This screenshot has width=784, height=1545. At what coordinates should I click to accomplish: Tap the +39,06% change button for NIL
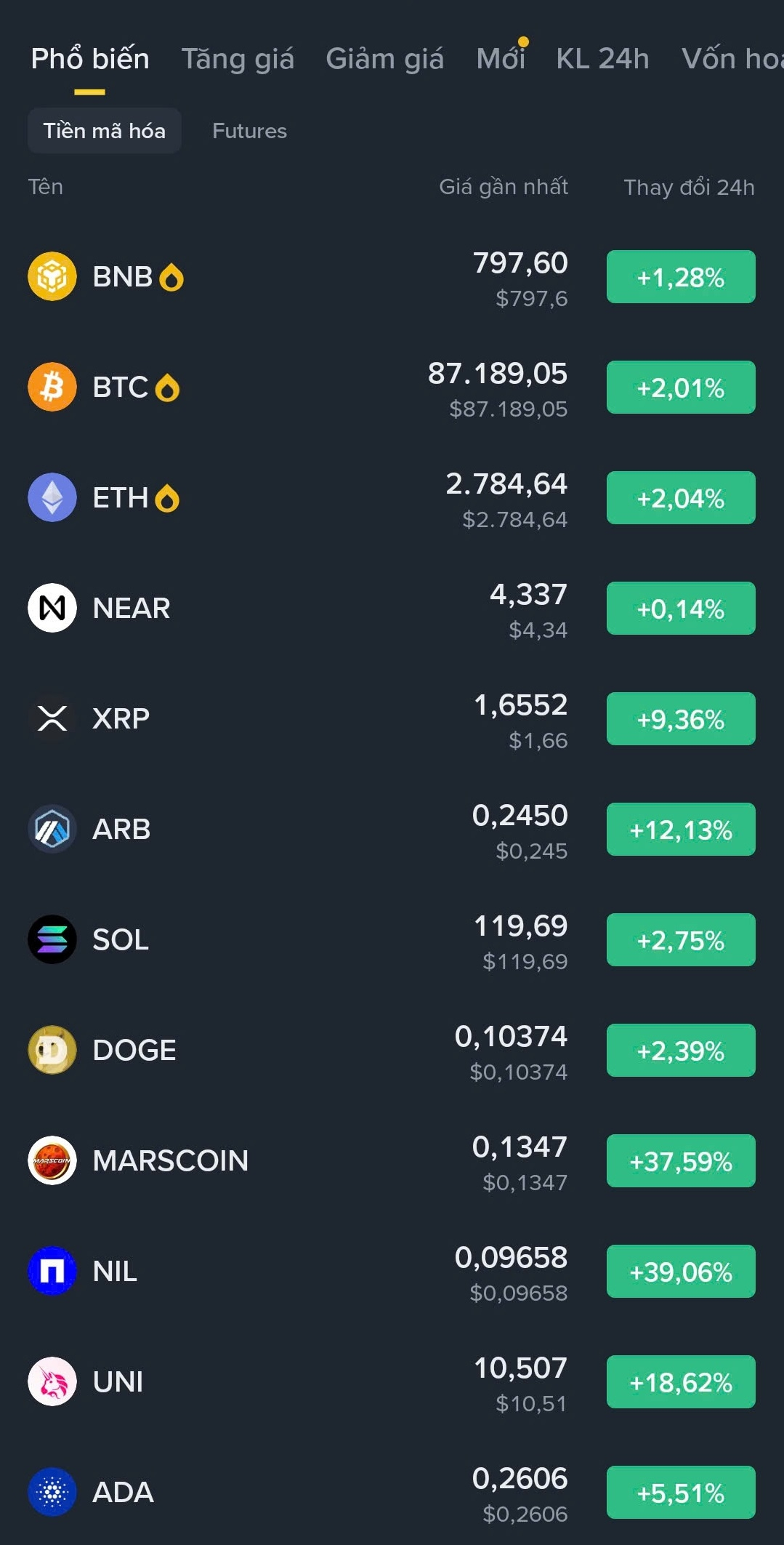[x=681, y=1272]
